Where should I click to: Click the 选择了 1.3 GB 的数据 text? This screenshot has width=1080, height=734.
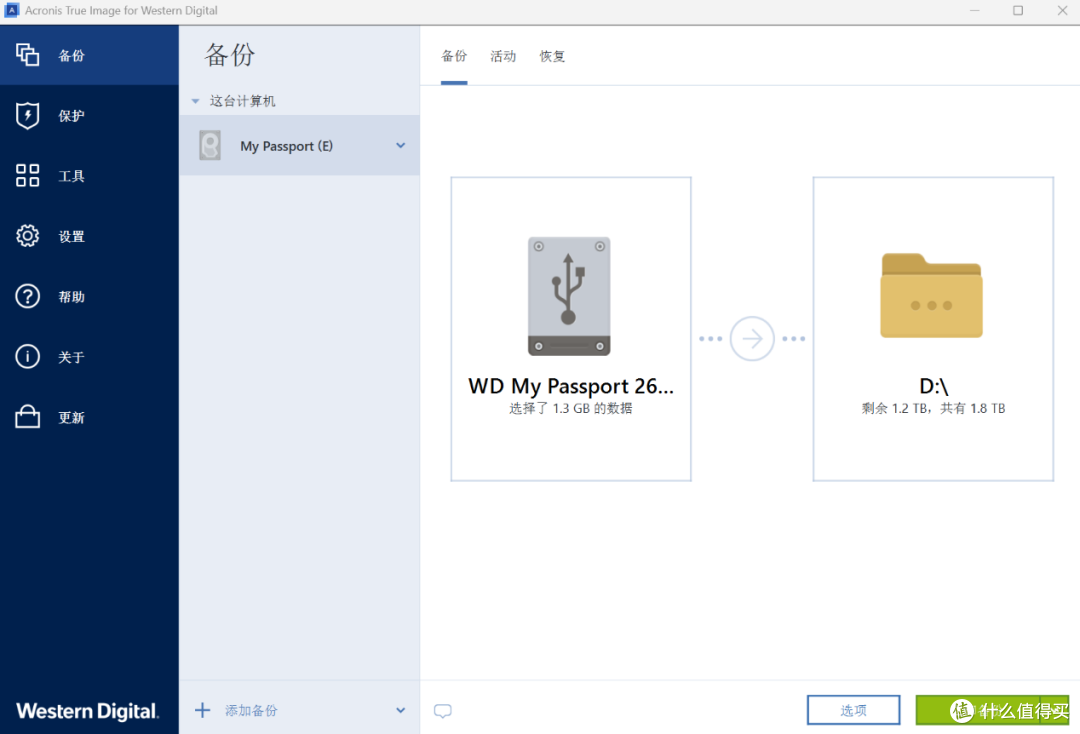[570, 408]
